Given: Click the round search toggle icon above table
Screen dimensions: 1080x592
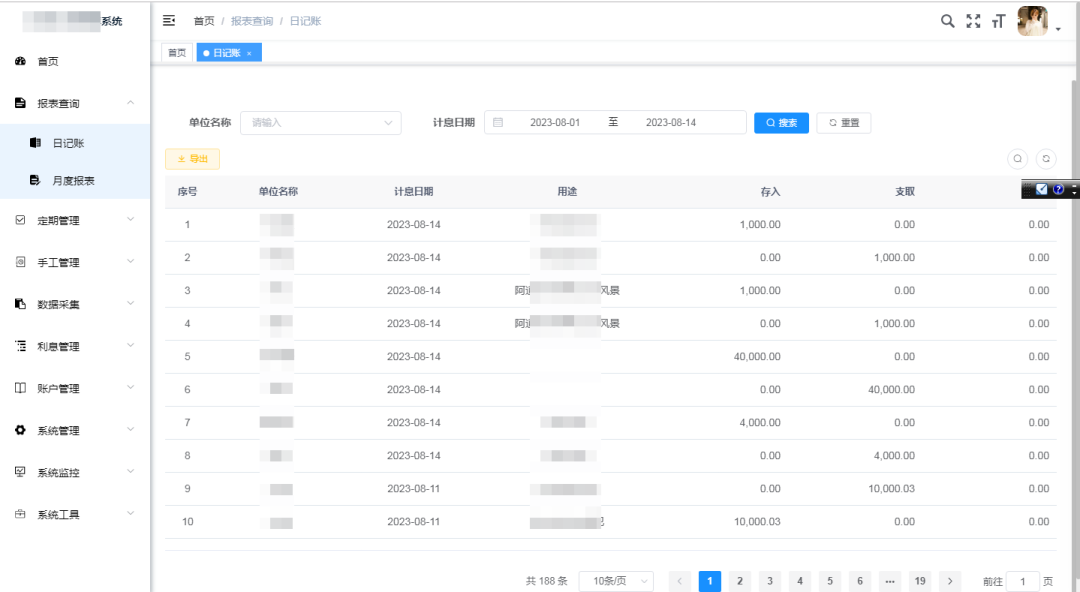Looking at the screenshot, I should (1017, 159).
